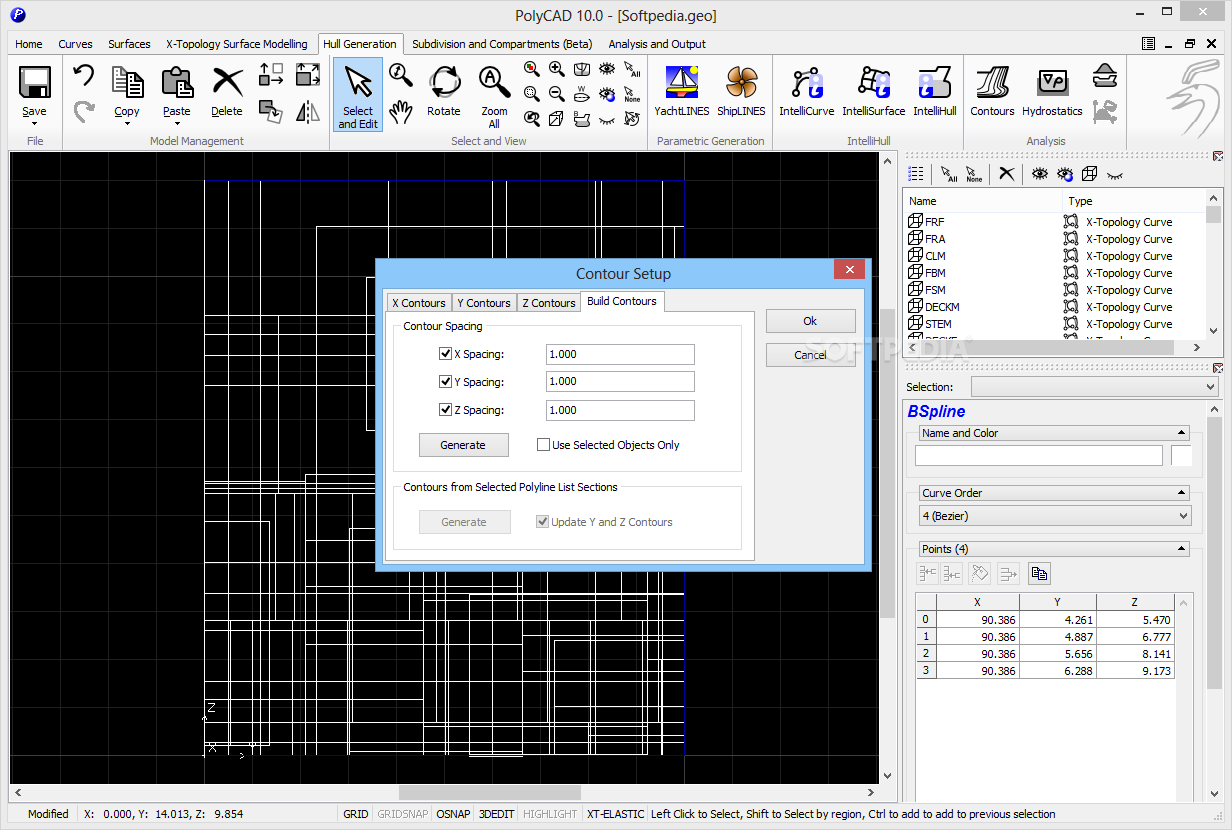The height and width of the screenshot is (830, 1232).
Task: Click the delete X icon in object panel toolbar
Action: (x=1007, y=174)
